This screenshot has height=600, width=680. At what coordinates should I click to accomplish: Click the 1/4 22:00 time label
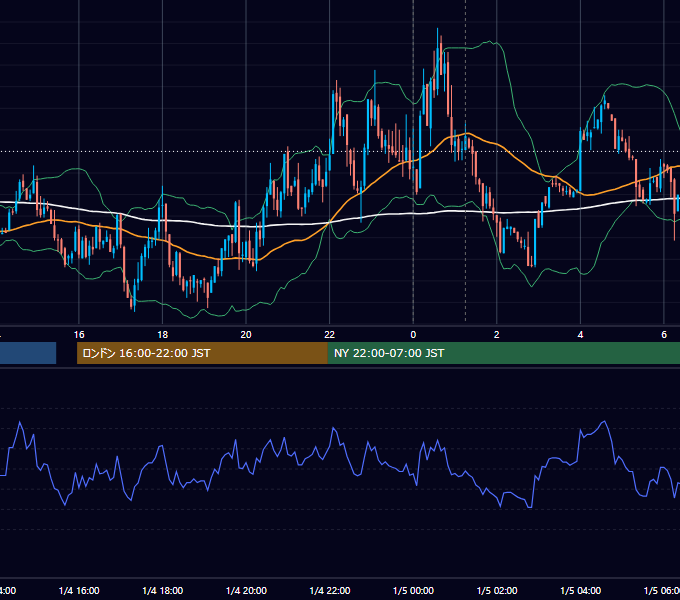pos(330,591)
